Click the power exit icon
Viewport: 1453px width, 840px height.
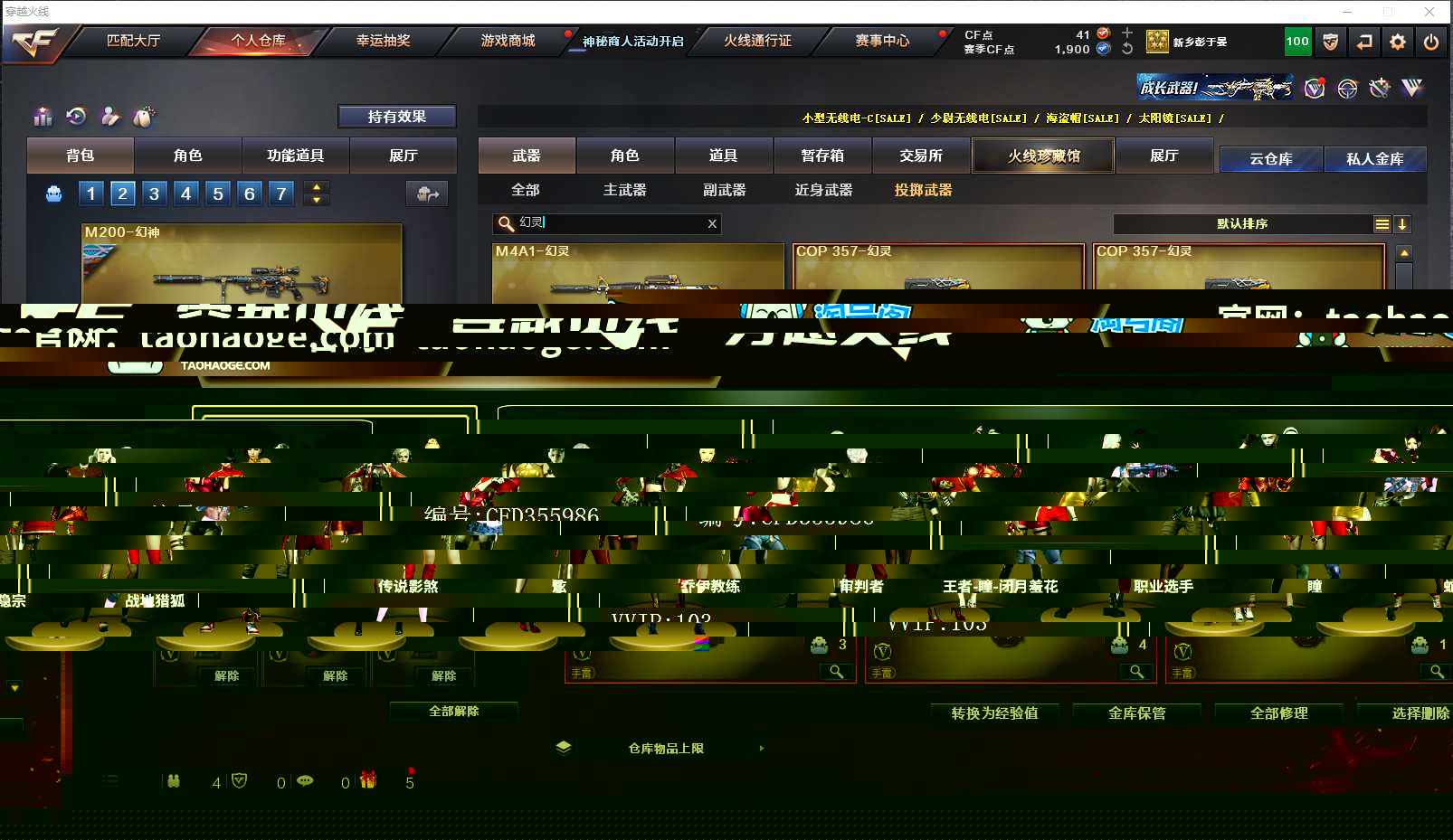[x=1431, y=42]
